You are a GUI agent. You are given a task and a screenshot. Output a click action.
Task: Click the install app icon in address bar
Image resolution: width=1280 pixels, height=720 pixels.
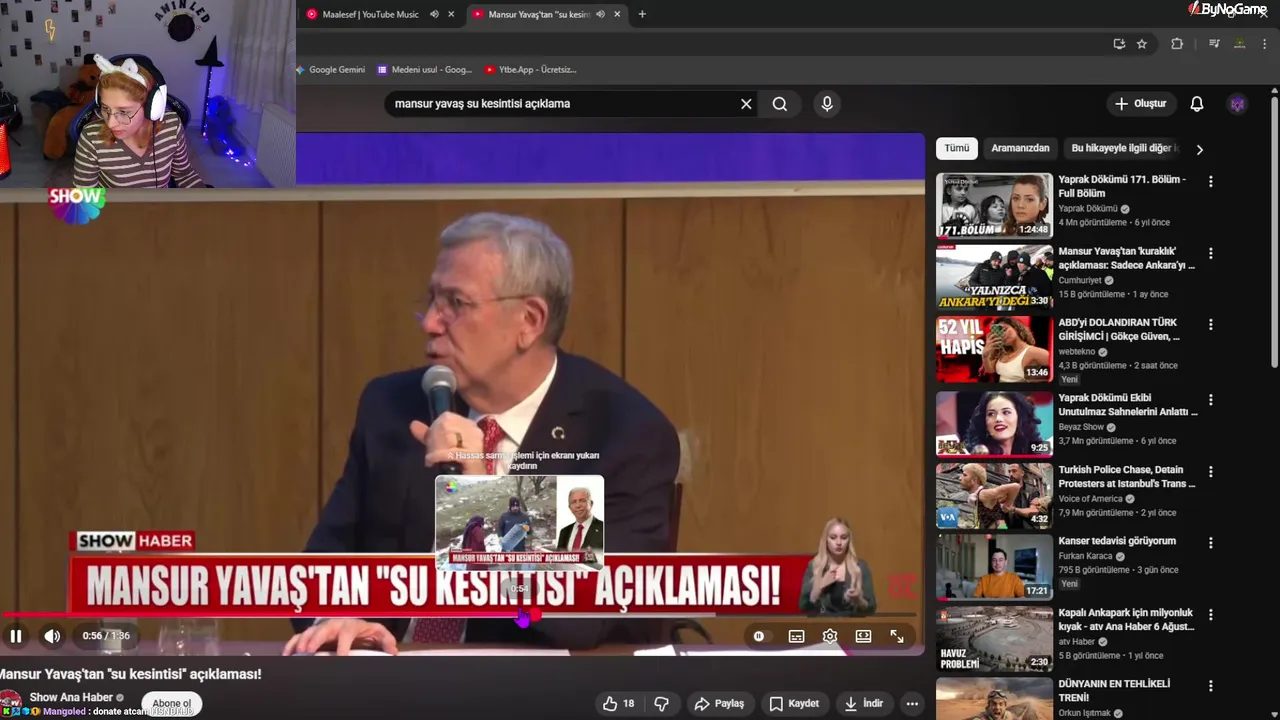pyautogui.click(x=1119, y=44)
